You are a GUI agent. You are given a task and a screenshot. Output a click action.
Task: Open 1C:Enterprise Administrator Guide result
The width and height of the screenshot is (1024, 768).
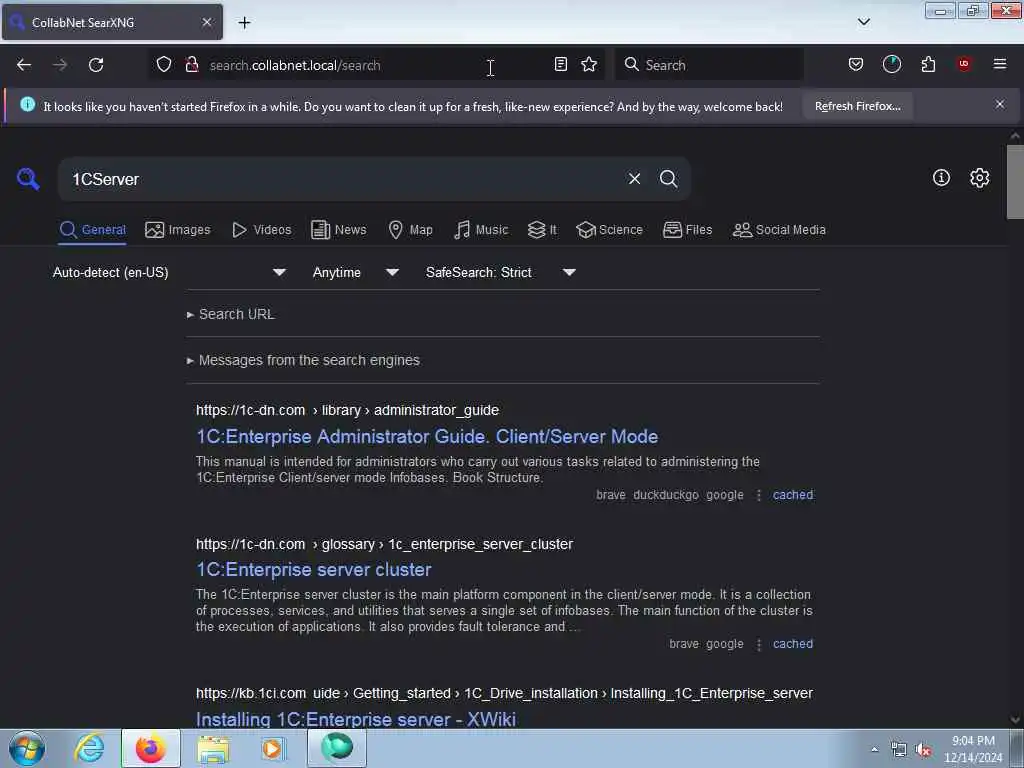pos(427,436)
